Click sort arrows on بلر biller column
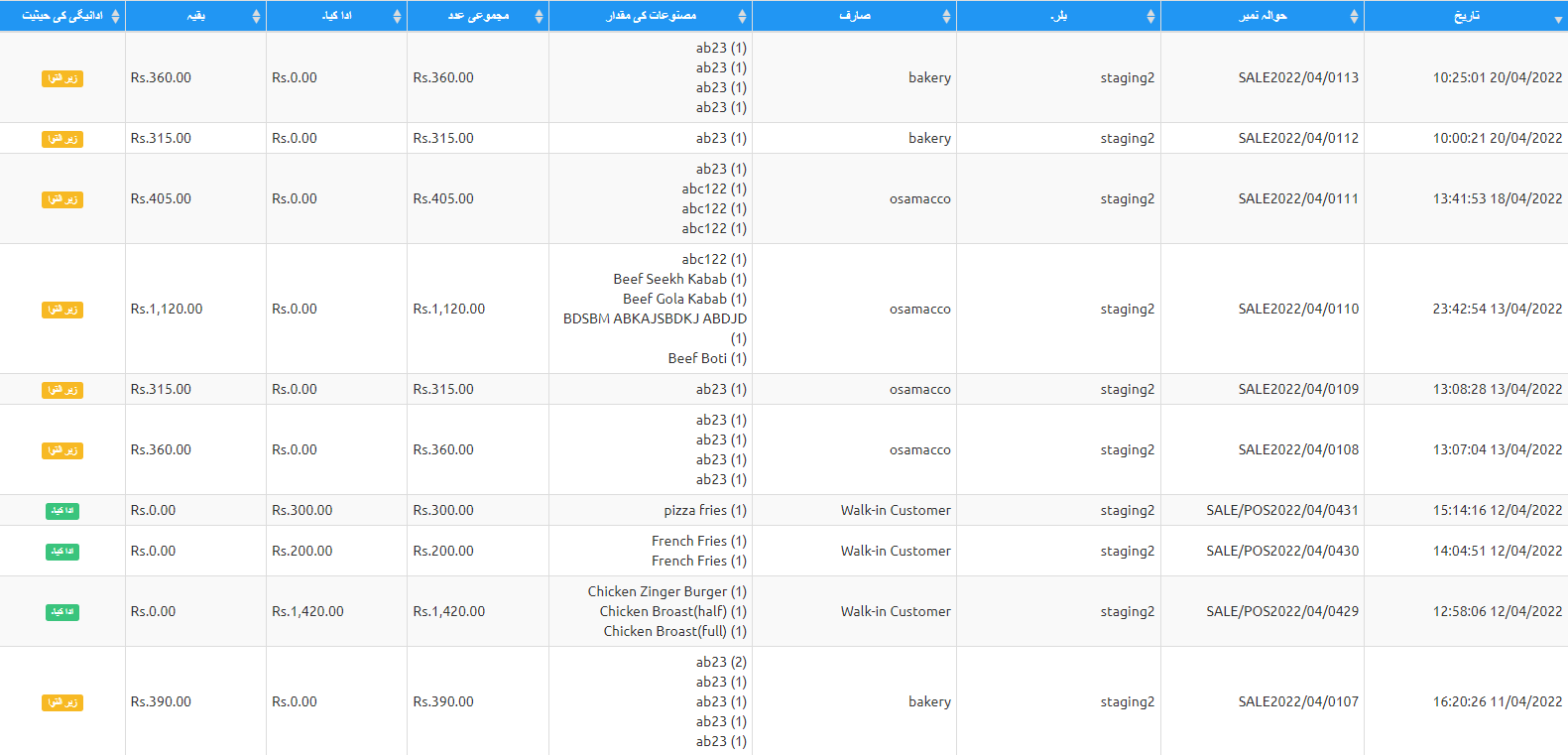This screenshot has height=755, width=1568. (1150, 16)
